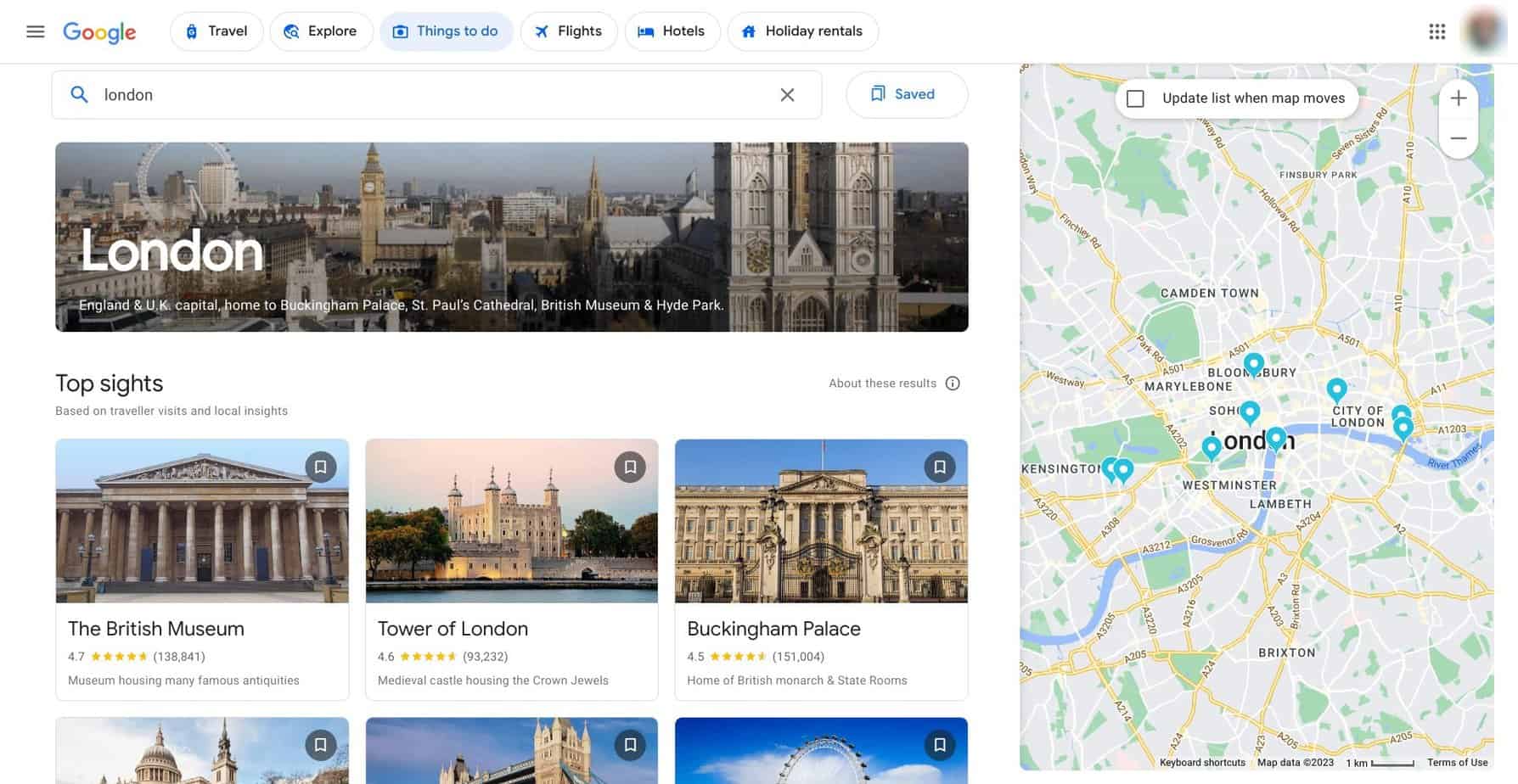Bookmark the St Paul's Cathedral card

pos(320,745)
